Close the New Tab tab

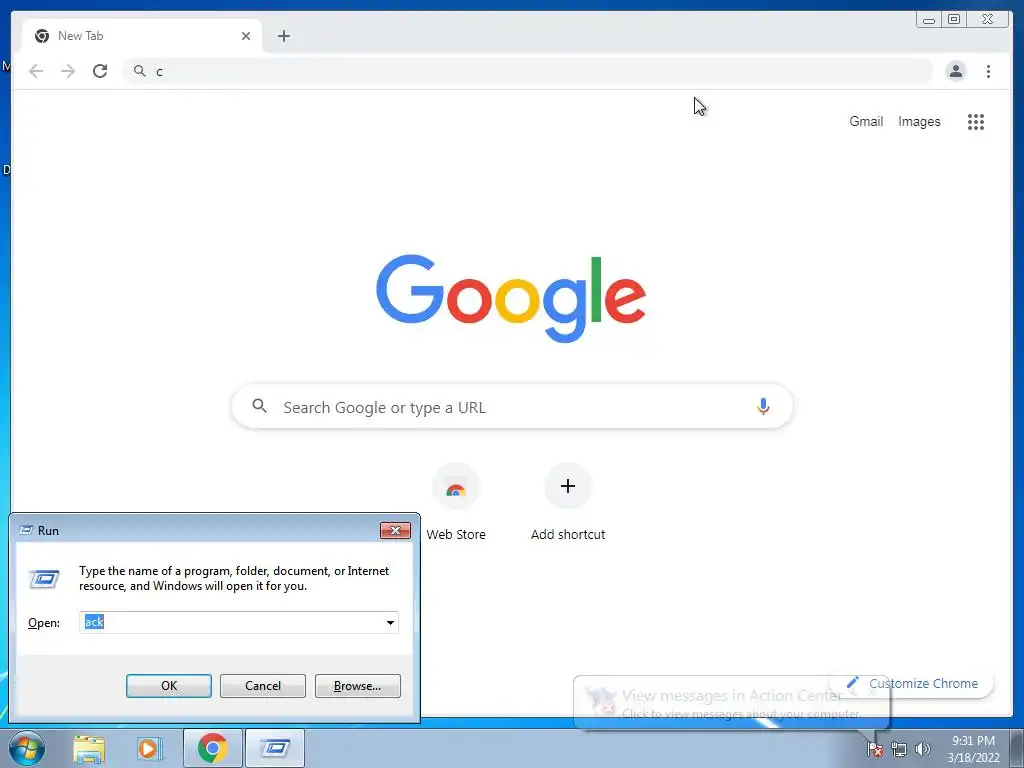coord(246,36)
